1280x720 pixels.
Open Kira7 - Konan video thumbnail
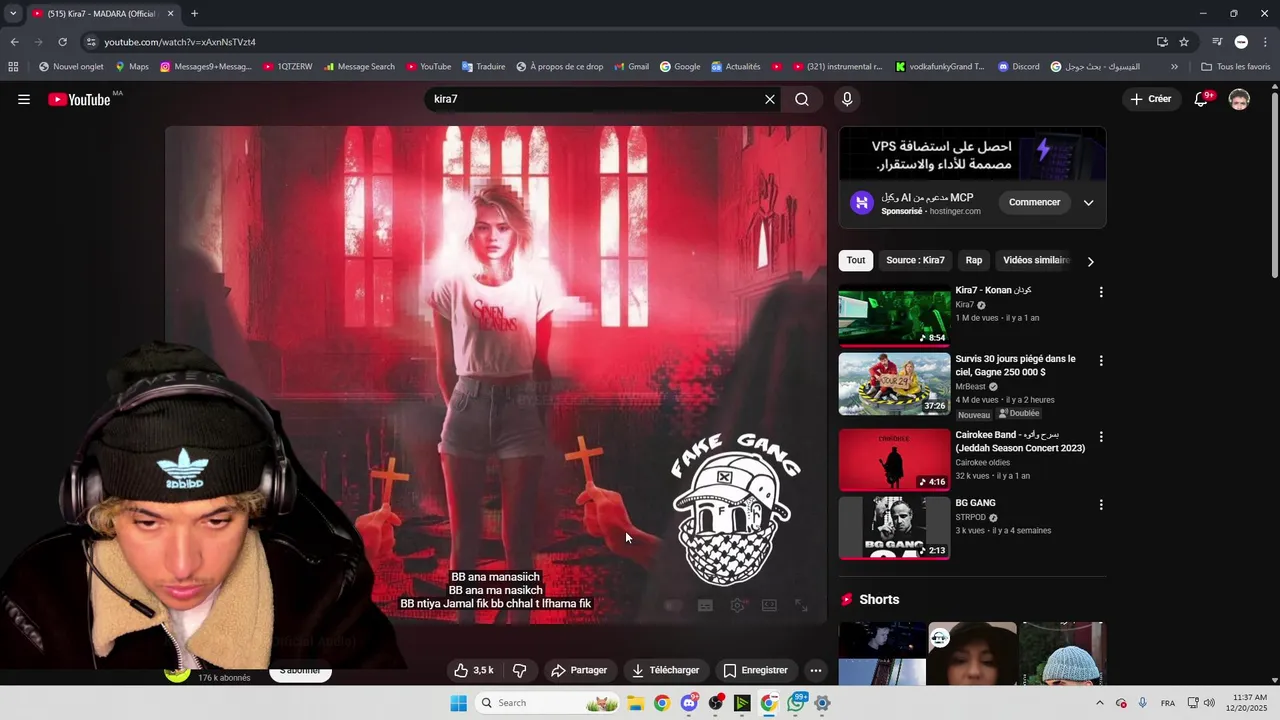pos(894,317)
